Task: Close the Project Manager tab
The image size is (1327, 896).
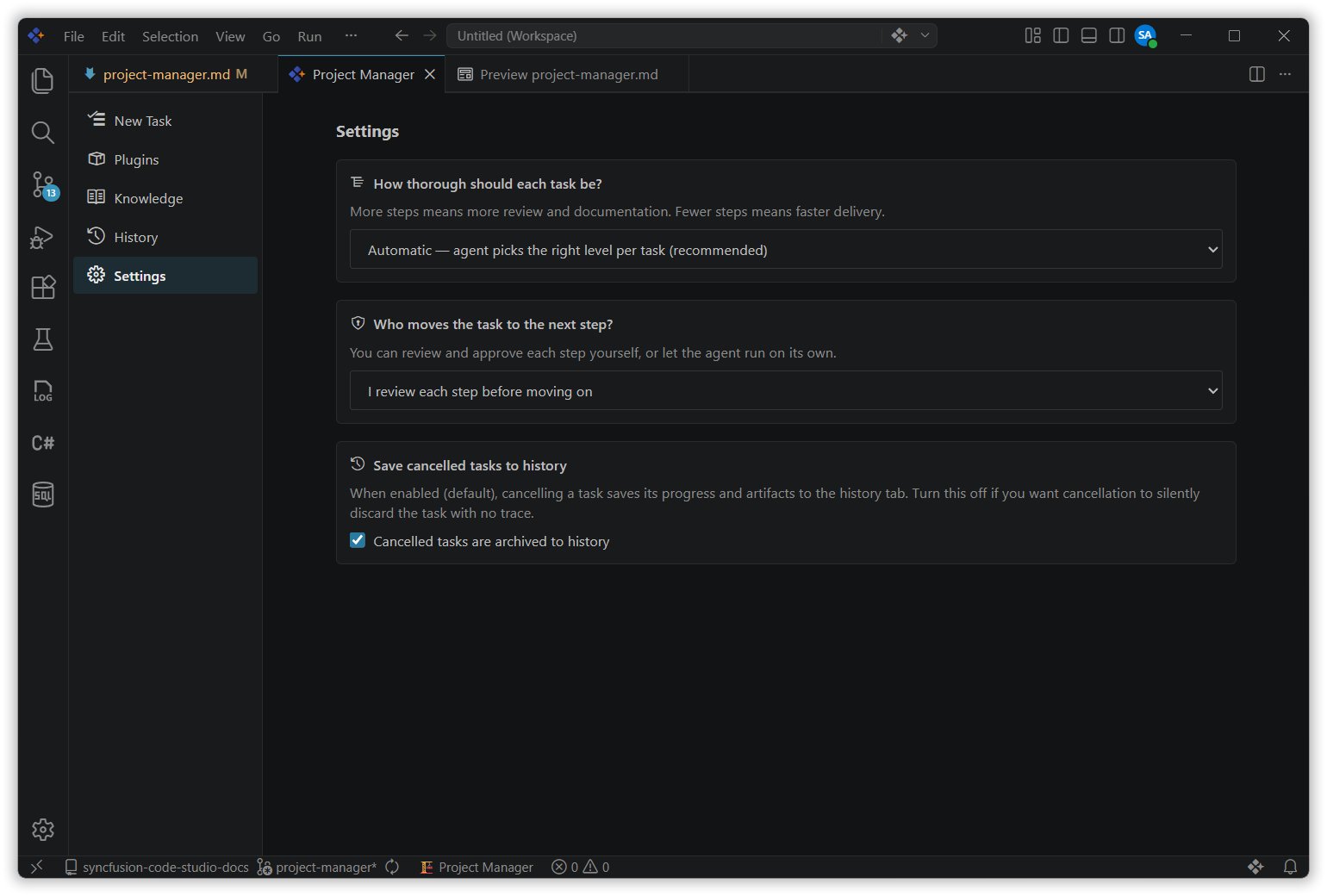Action: [x=430, y=74]
